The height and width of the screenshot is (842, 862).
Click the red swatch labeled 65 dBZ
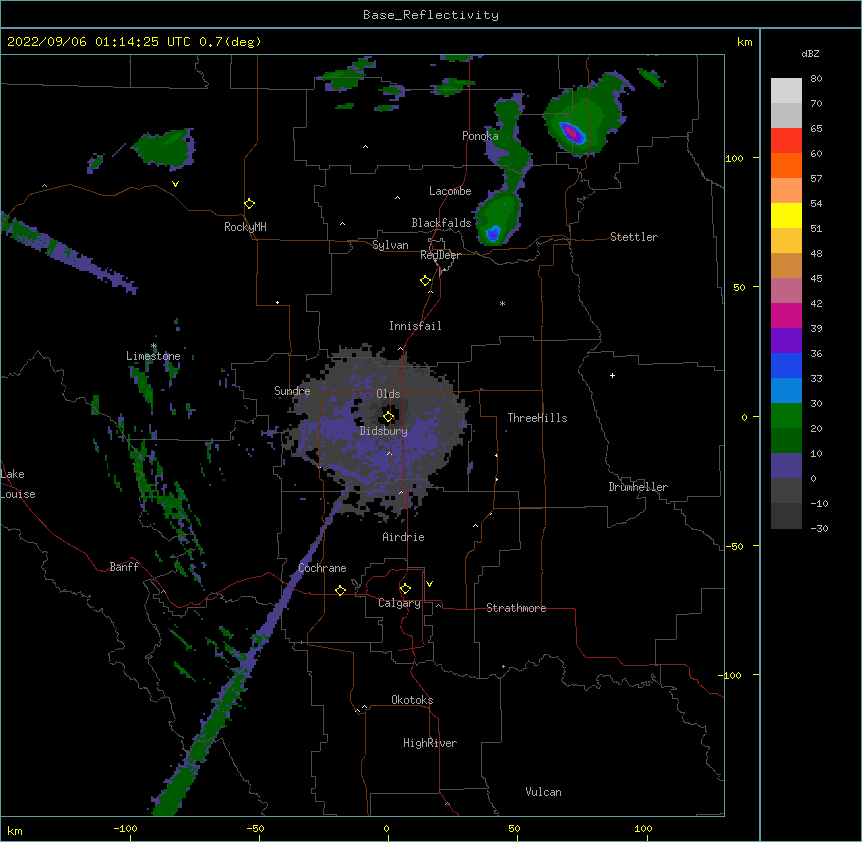[786, 140]
